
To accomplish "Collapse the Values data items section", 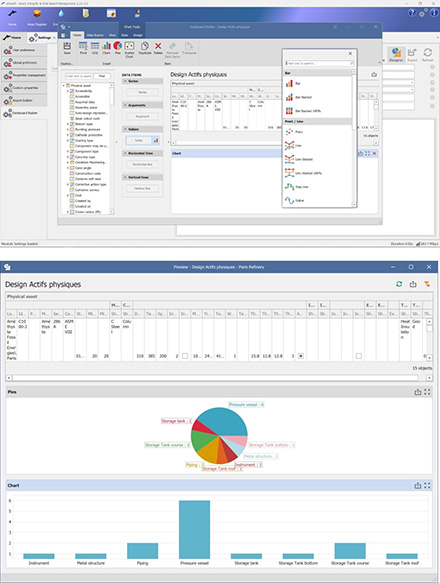I will (125, 129).
